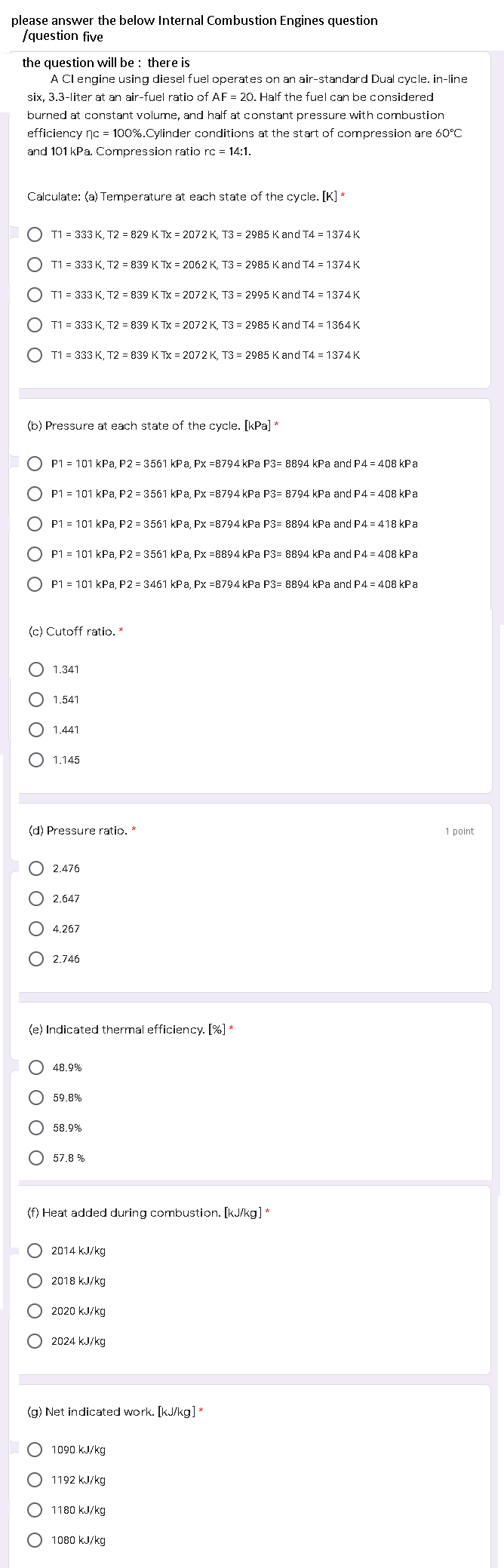The width and height of the screenshot is (504, 1568).
Task: Pick 2014 kJ/kg for heat added
Action: click(35, 1250)
